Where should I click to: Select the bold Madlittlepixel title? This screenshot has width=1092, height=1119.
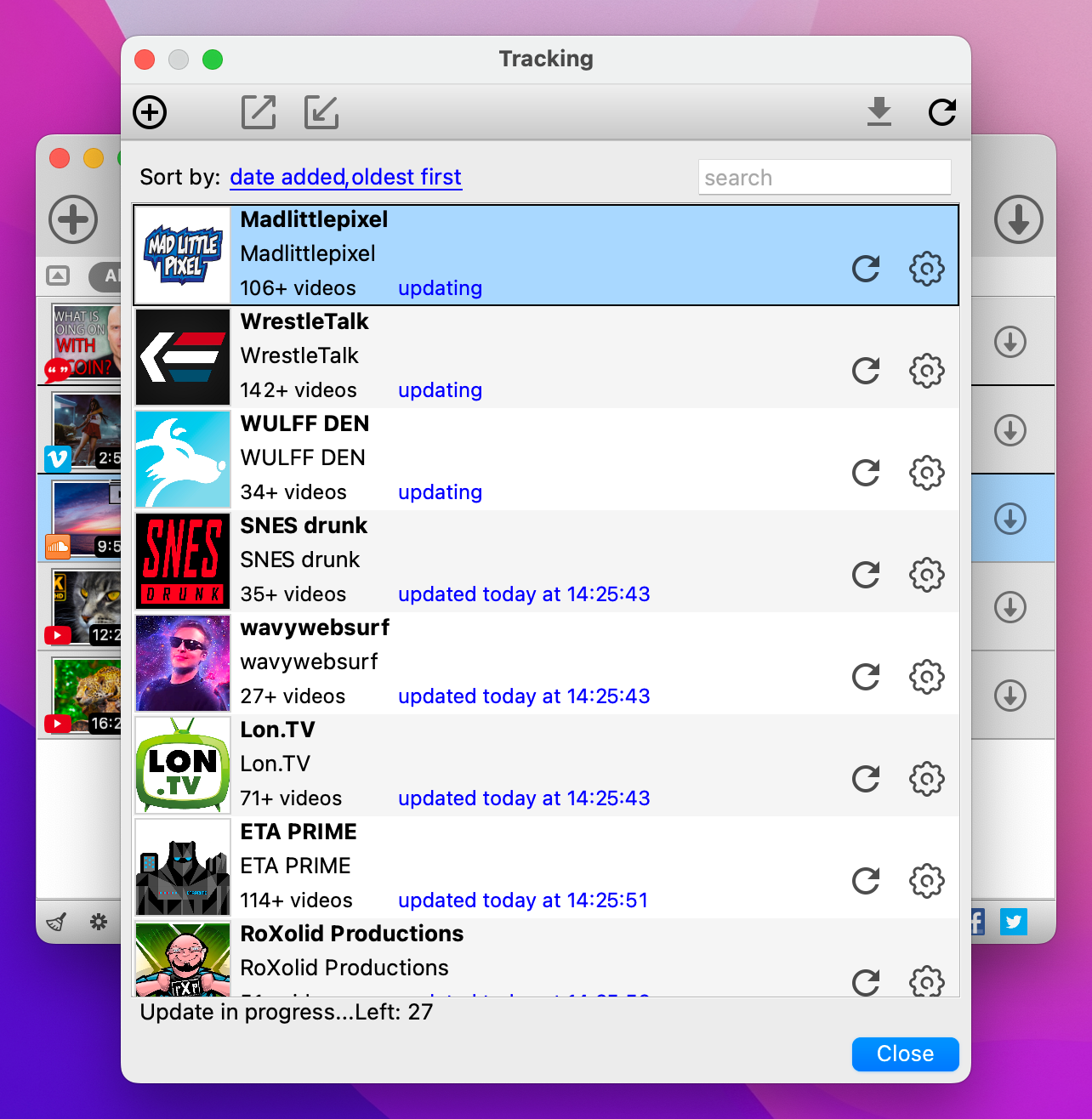click(314, 219)
